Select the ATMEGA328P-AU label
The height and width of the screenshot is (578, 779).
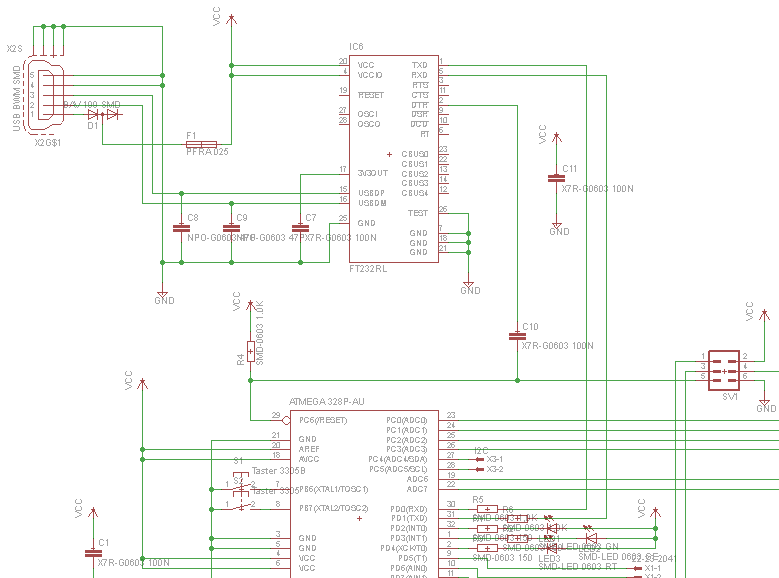[327, 402]
